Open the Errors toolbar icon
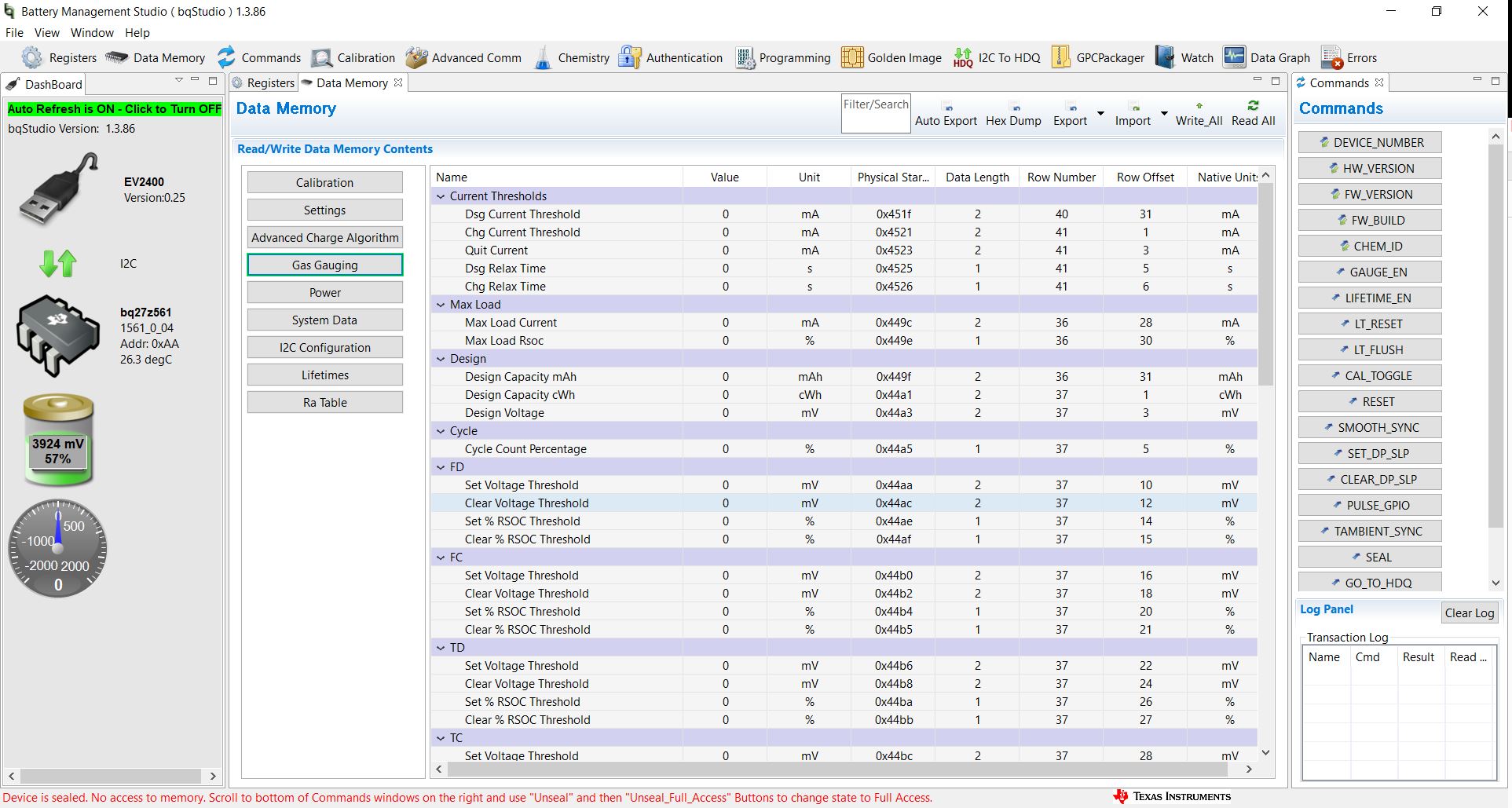The image size is (1512, 808). point(1331,58)
